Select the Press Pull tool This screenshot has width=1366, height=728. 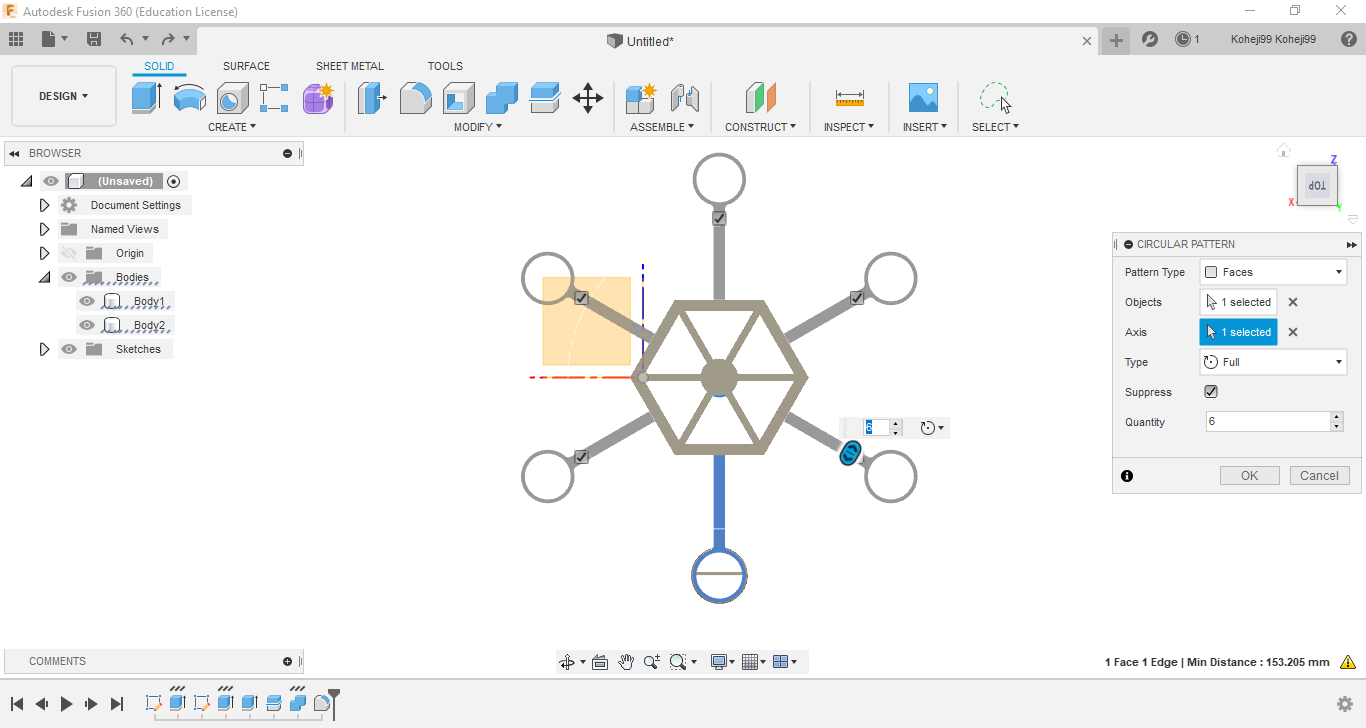click(372, 98)
